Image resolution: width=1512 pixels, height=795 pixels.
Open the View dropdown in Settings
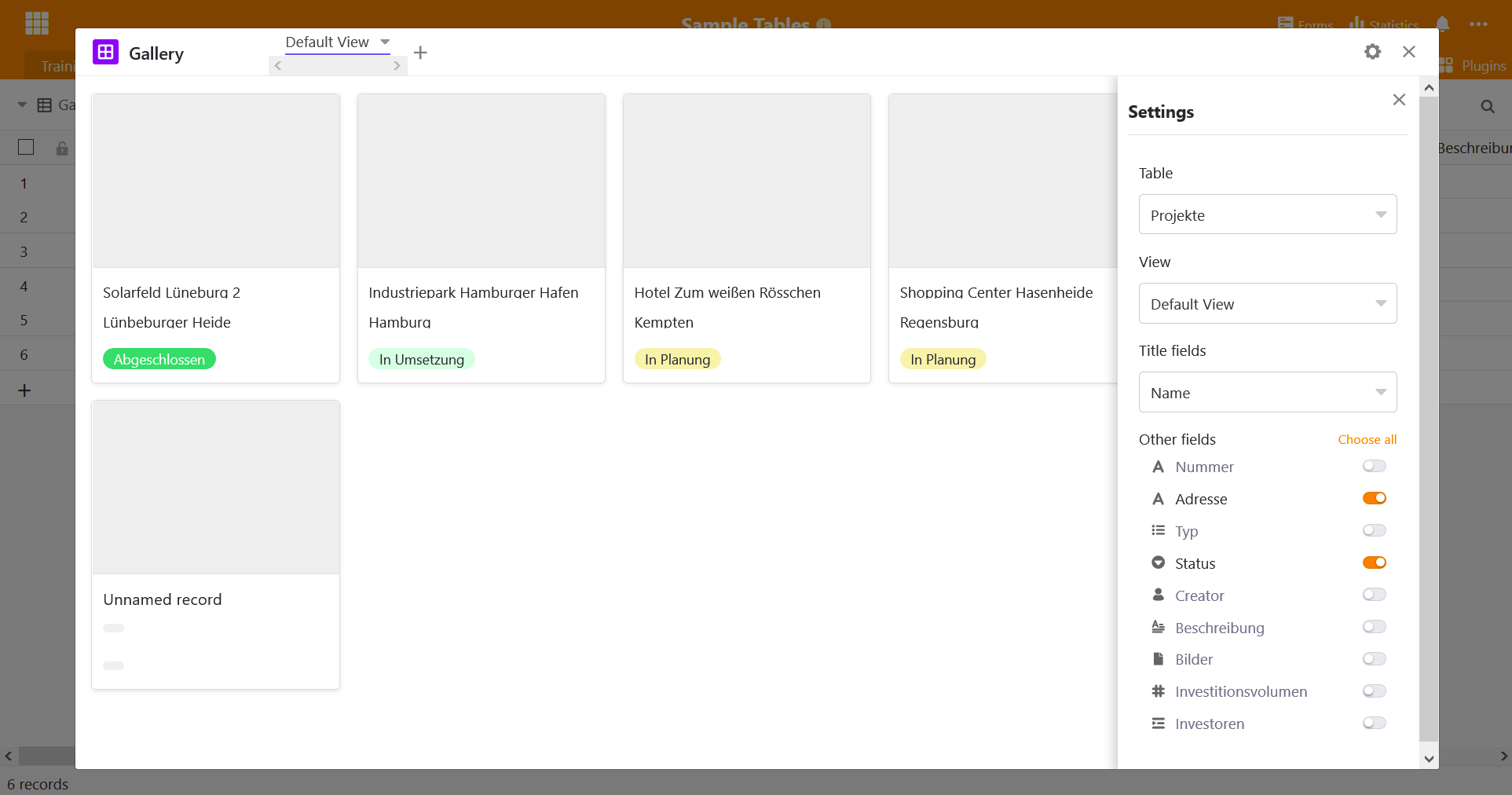1267,304
